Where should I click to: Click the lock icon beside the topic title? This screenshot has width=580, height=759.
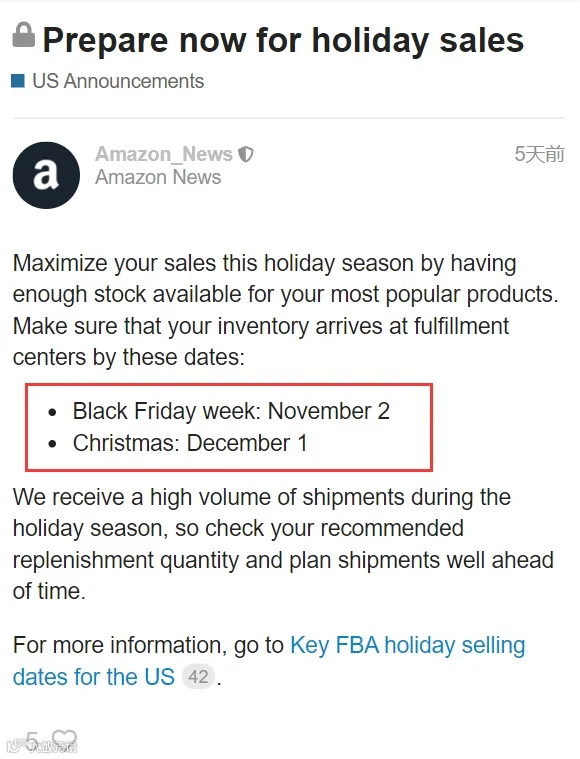click(x=23, y=35)
